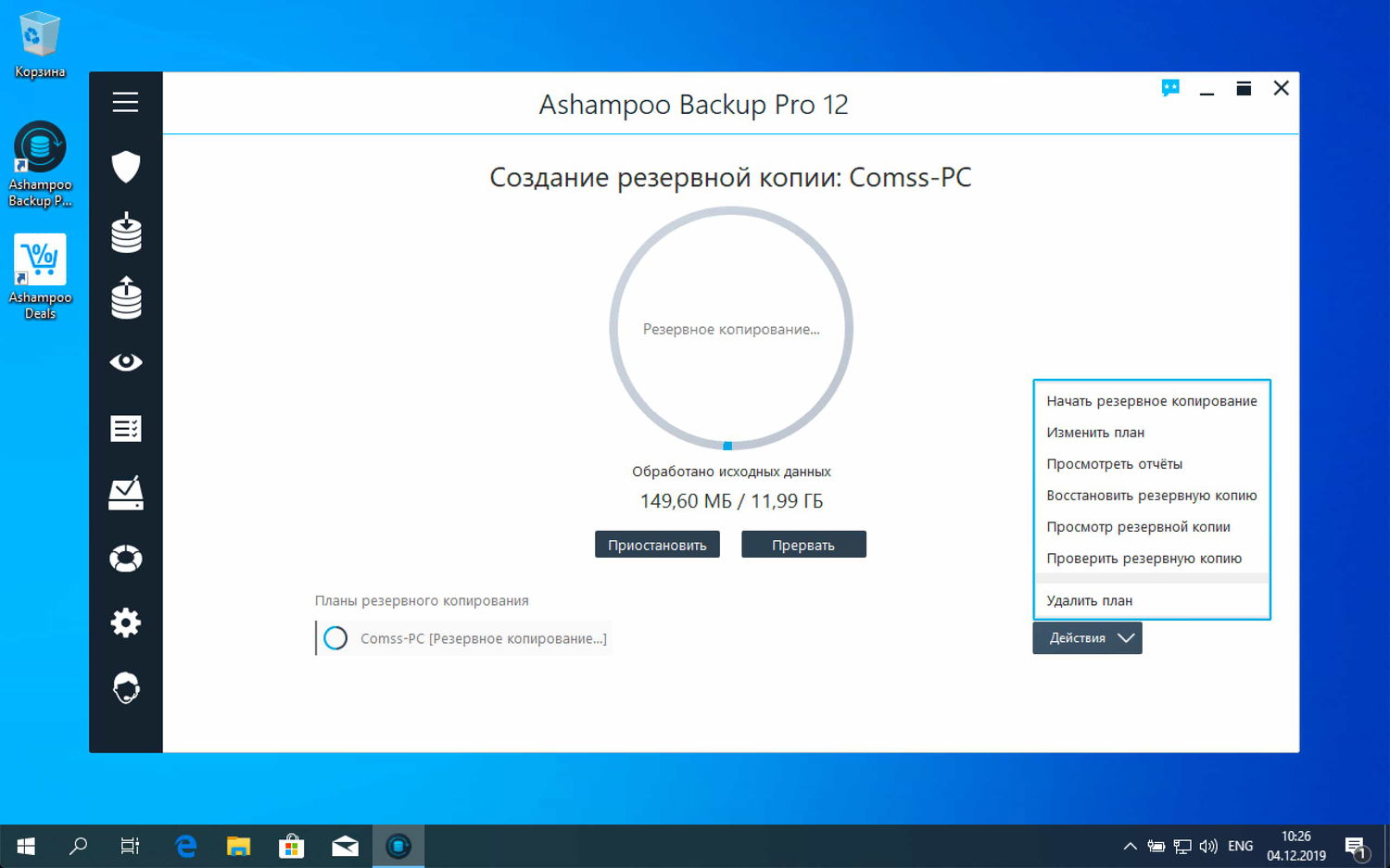Open the taskbar clock showing 10:26

point(1296,846)
